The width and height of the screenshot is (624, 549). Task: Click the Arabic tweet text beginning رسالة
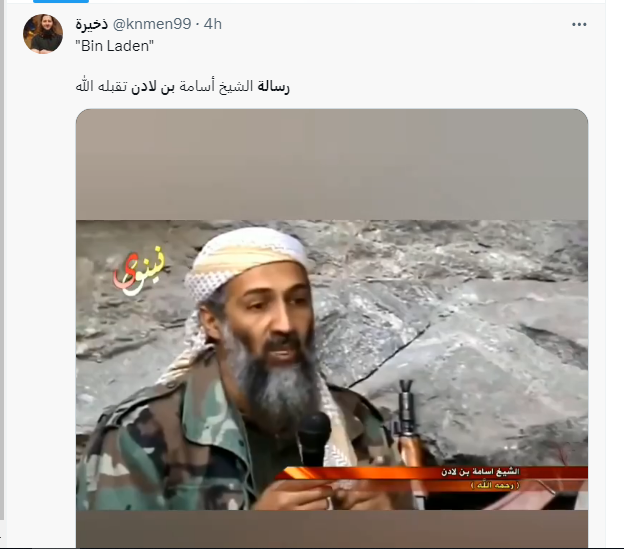[x=183, y=86]
